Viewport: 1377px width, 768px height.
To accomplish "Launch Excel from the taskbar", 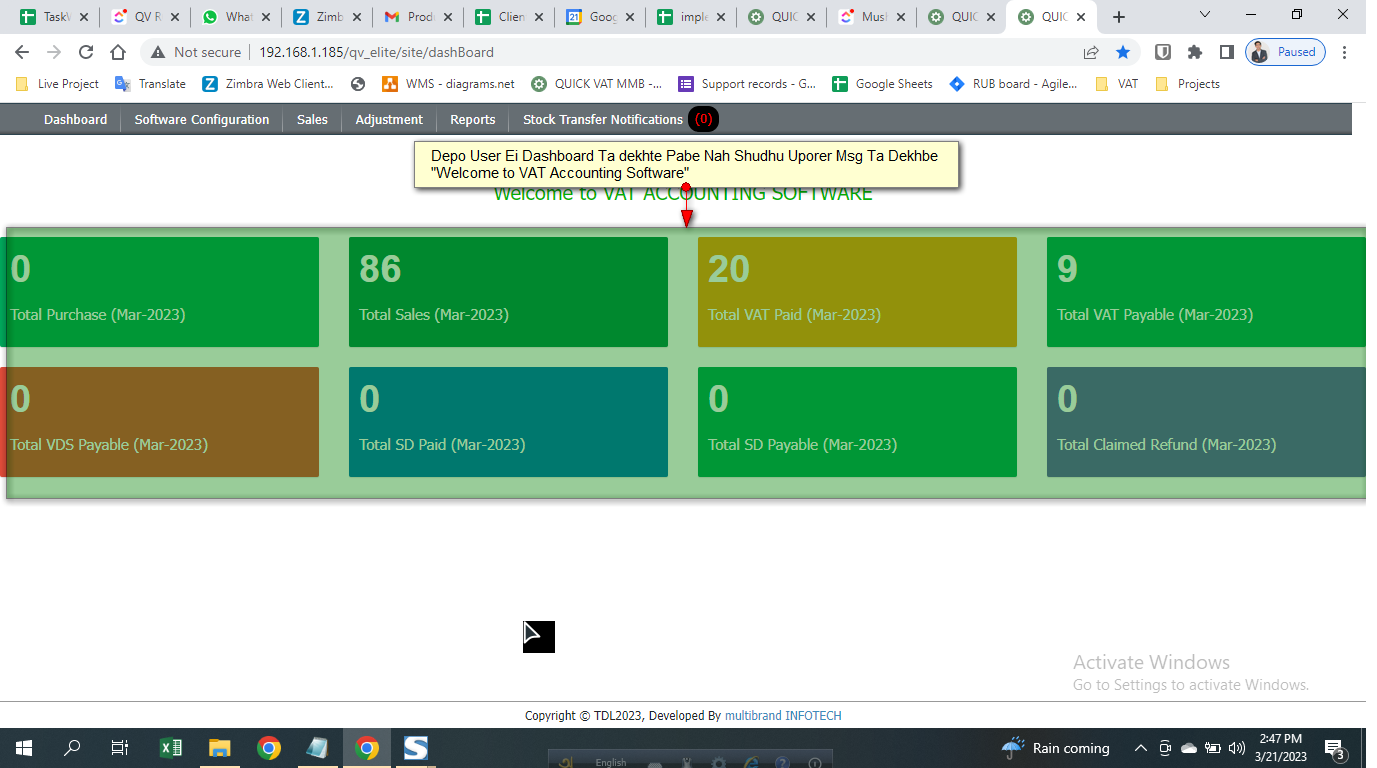I will click(x=171, y=748).
